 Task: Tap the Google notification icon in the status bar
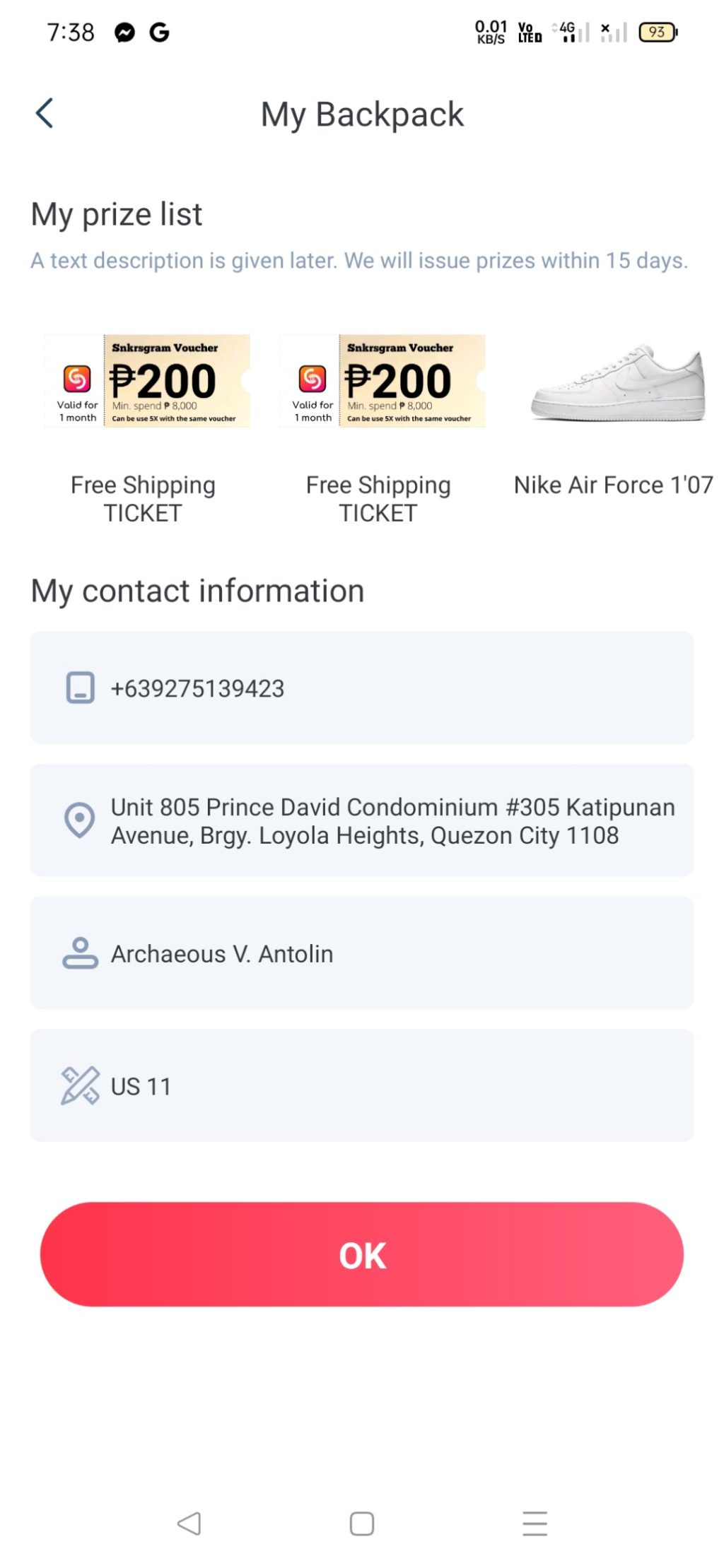160,33
